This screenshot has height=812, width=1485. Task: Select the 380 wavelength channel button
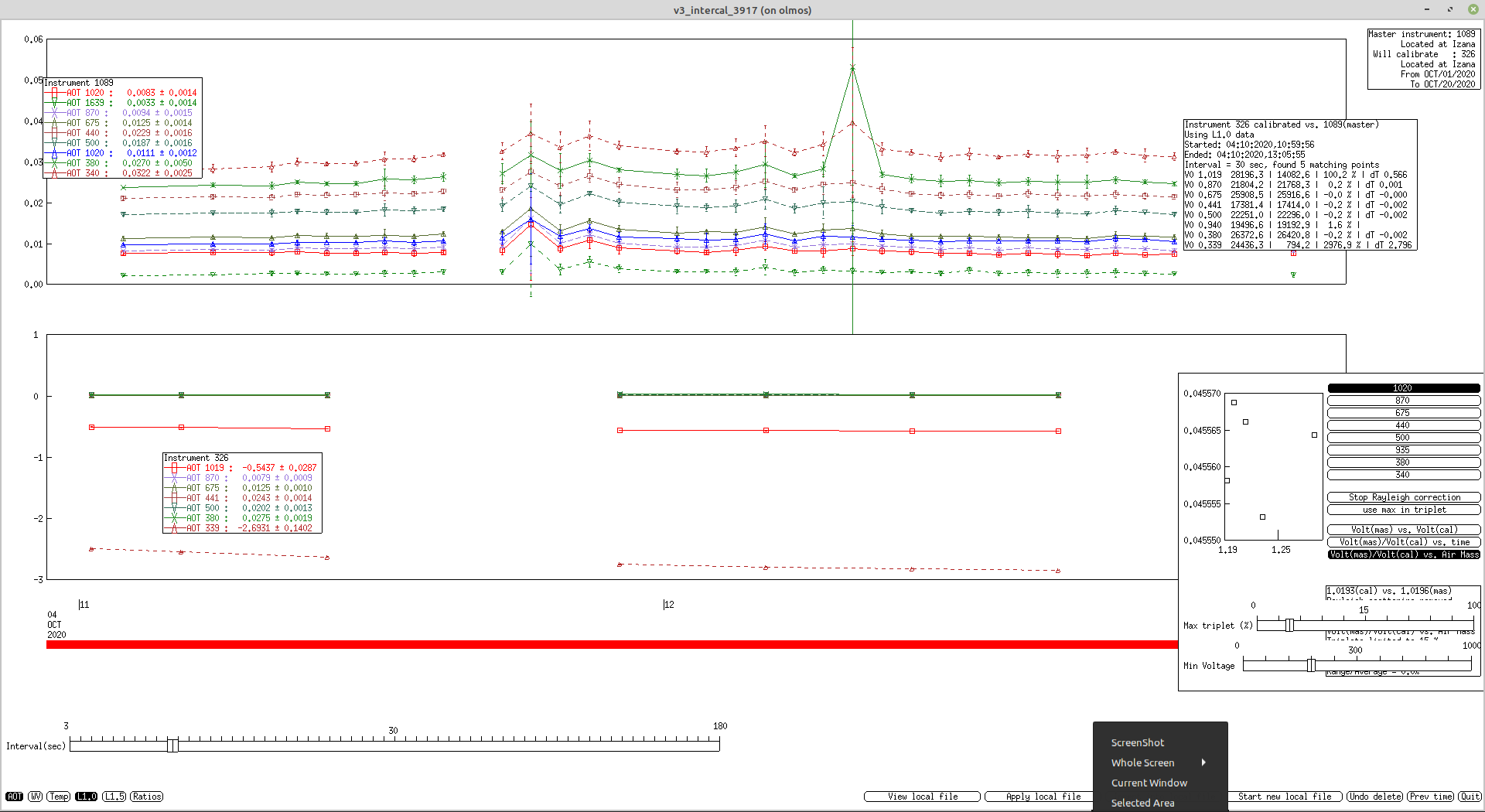click(x=1403, y=462)
